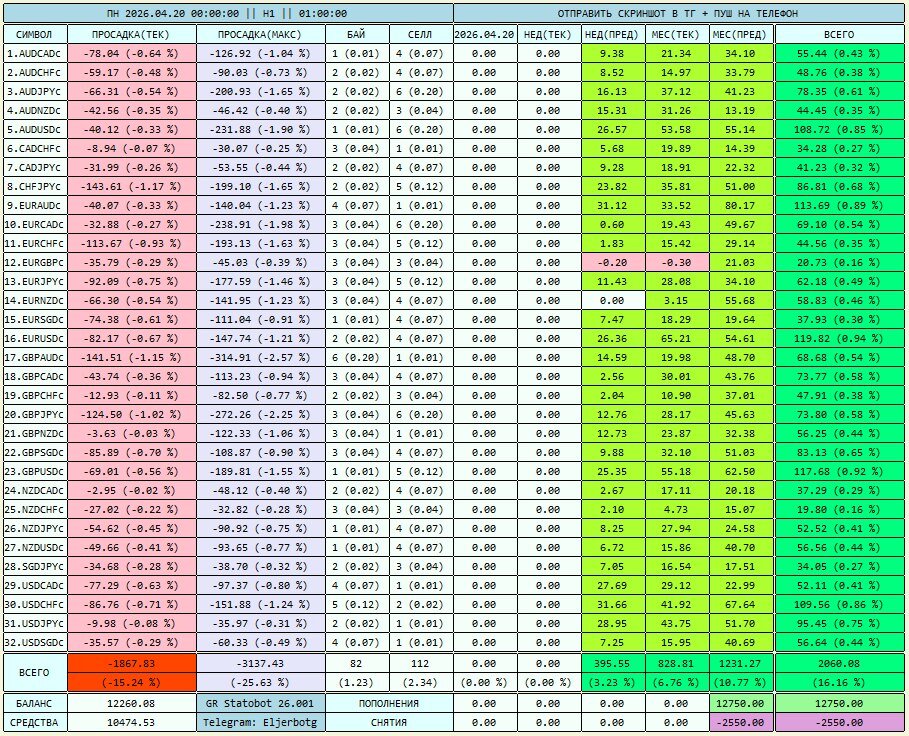Select the 30.USDCHFc symbol cell
The height and width of the screenshot is (736, 909).
35,604
